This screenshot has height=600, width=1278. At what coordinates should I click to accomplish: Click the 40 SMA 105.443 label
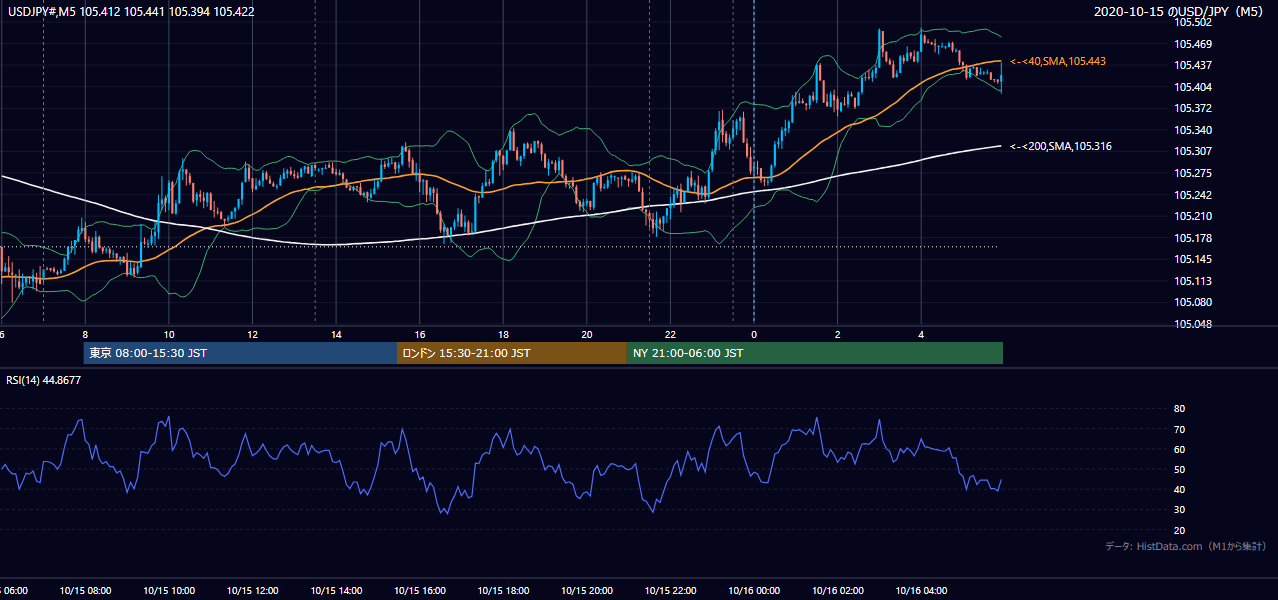1058,62
